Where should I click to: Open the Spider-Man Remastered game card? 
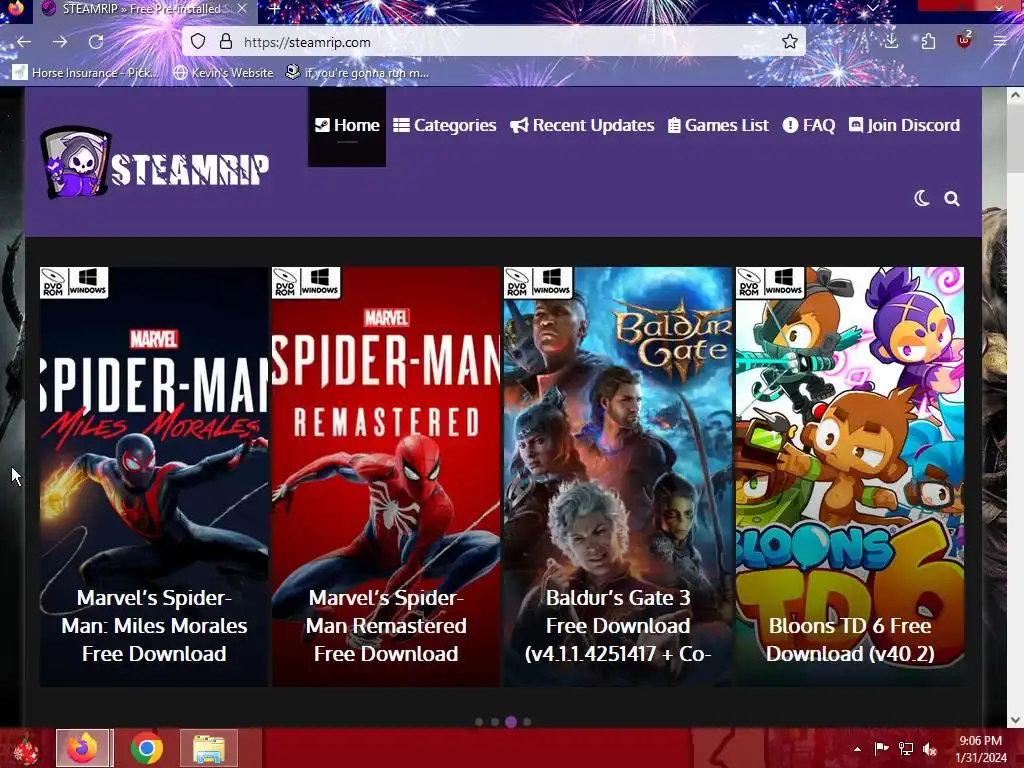(386, 477)
